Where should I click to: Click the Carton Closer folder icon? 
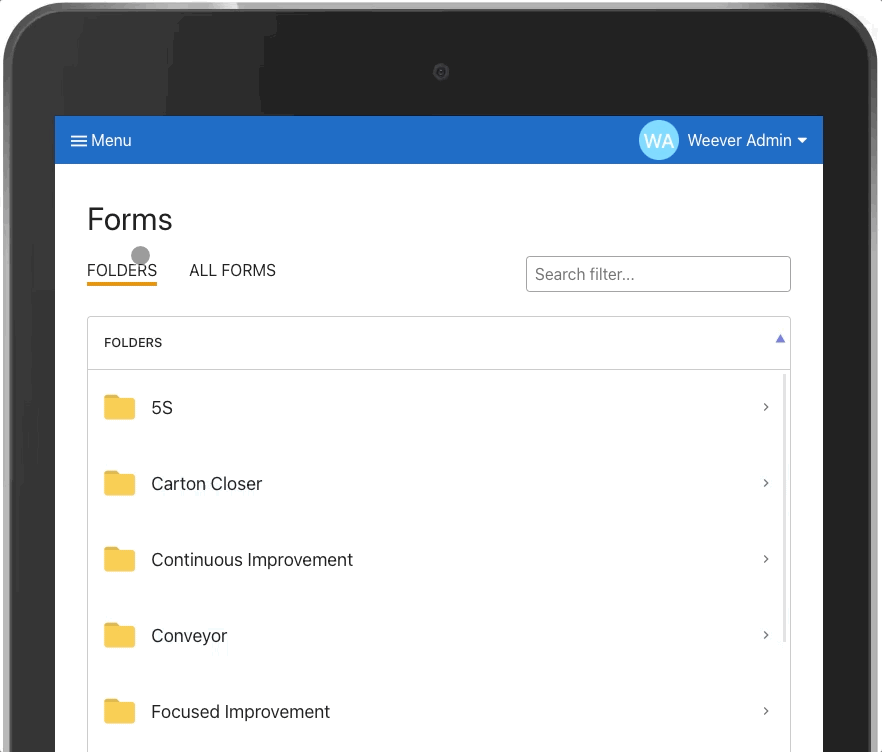coord(119,483)
